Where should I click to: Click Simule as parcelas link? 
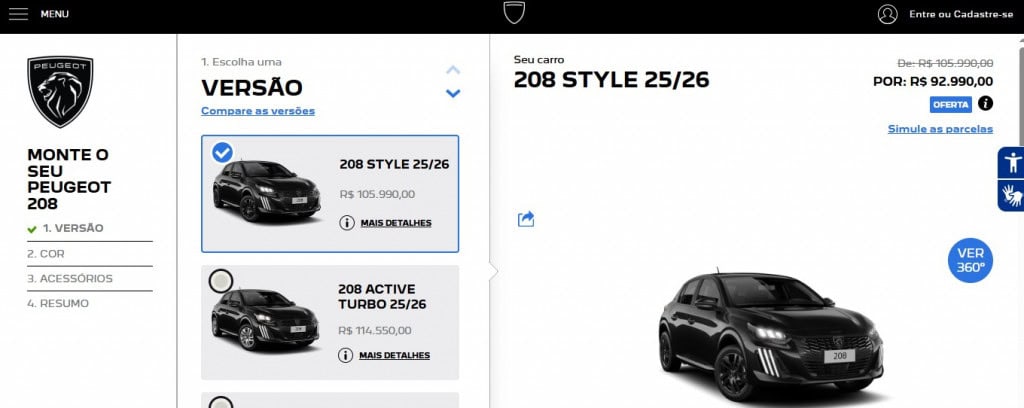940,129
